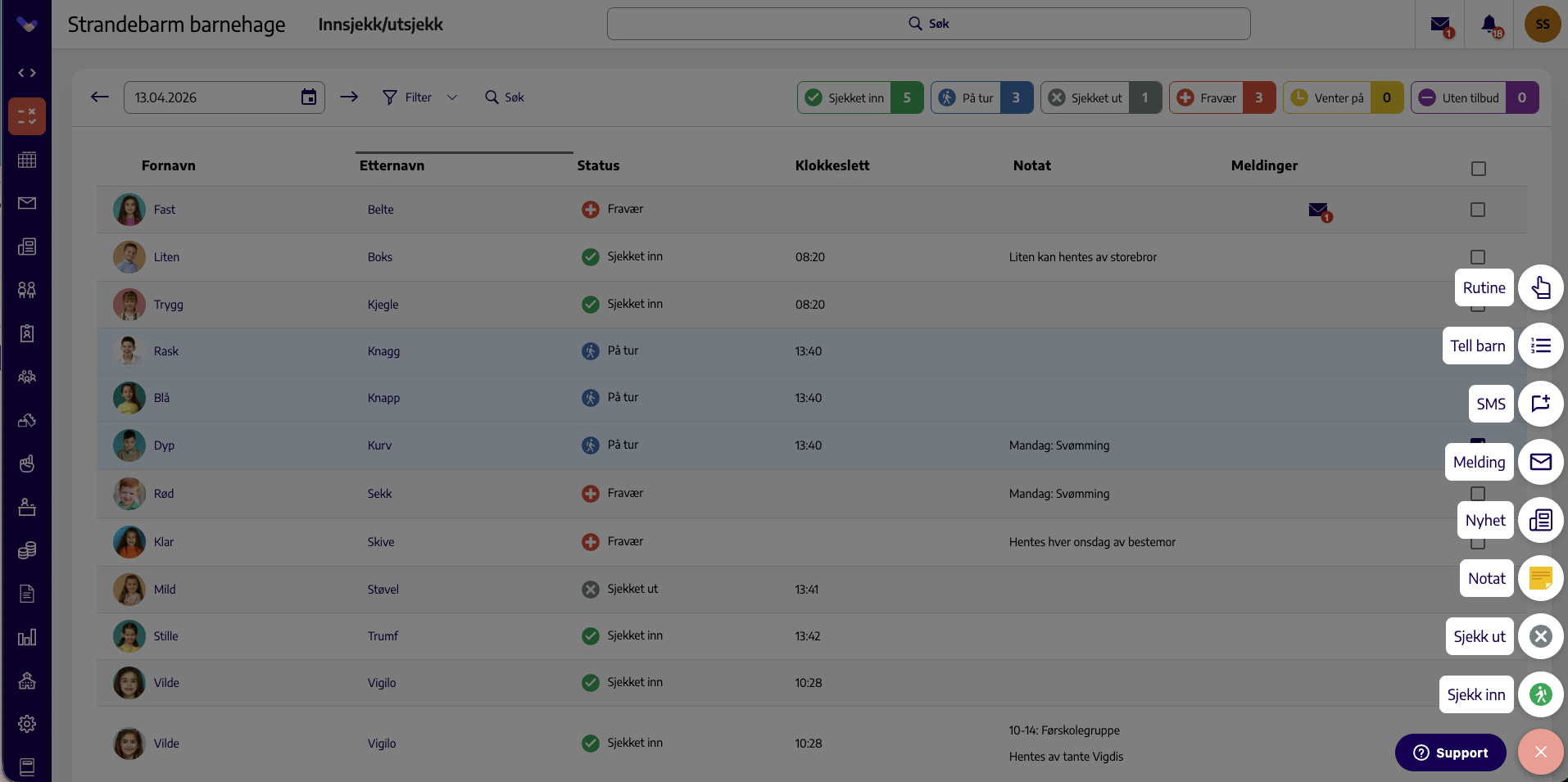Open the SMS chat icon action
This screenshot has width=1568, height=782.
tap(1540, 404)
